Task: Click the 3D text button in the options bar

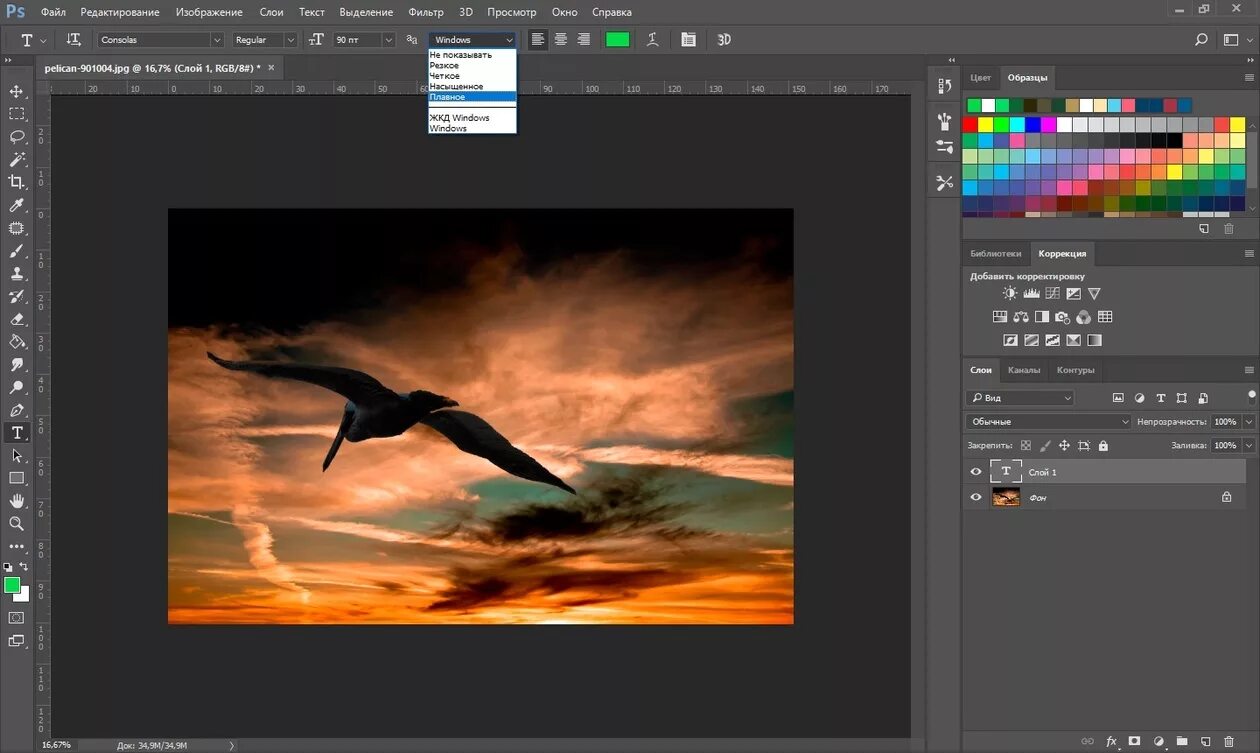Action: (x=724, y=40)
